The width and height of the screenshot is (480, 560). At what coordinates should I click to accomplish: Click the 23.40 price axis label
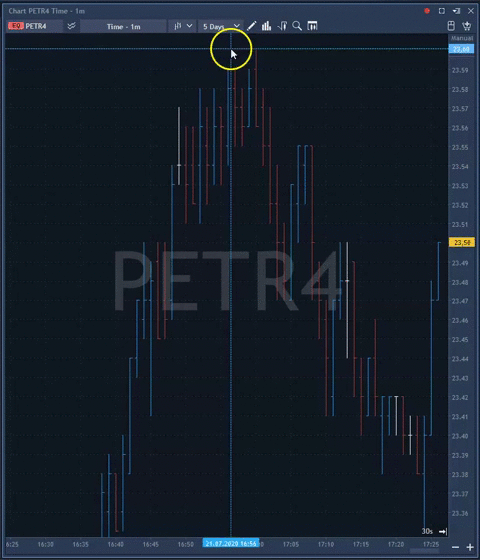tap(460, 436)
